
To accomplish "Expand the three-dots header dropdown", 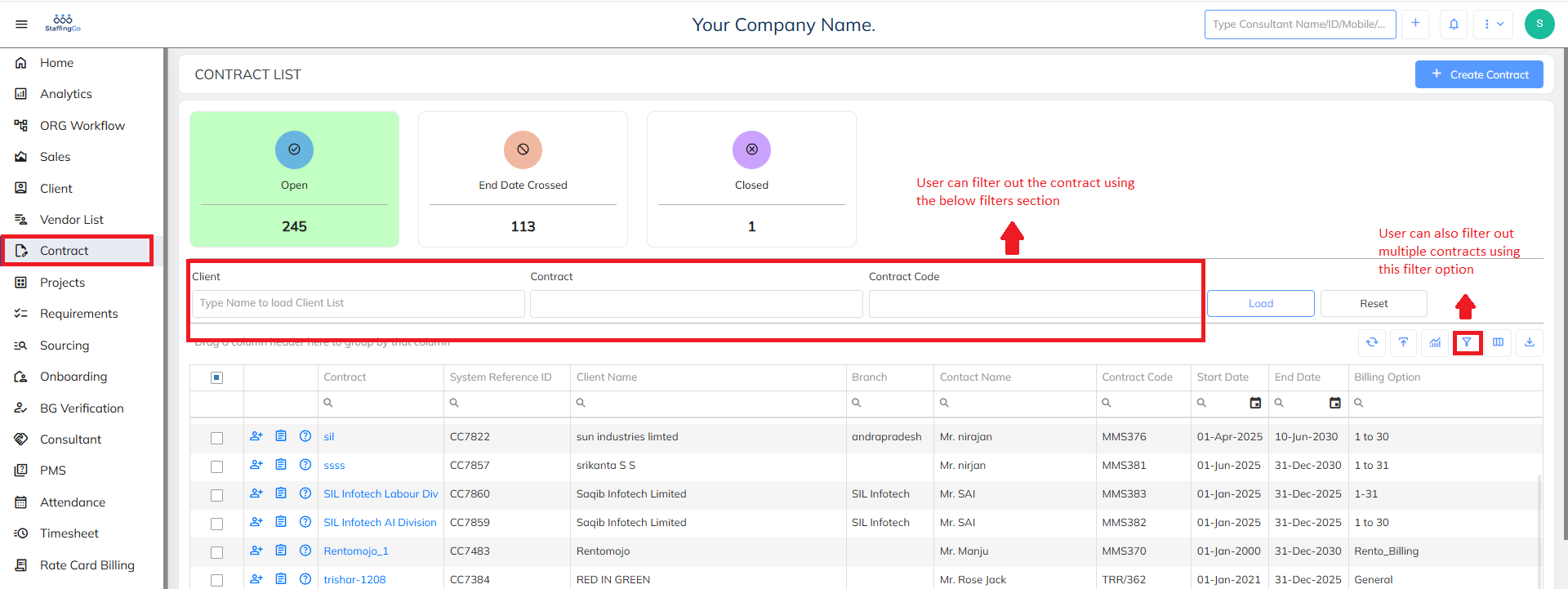I will 1493,25.
